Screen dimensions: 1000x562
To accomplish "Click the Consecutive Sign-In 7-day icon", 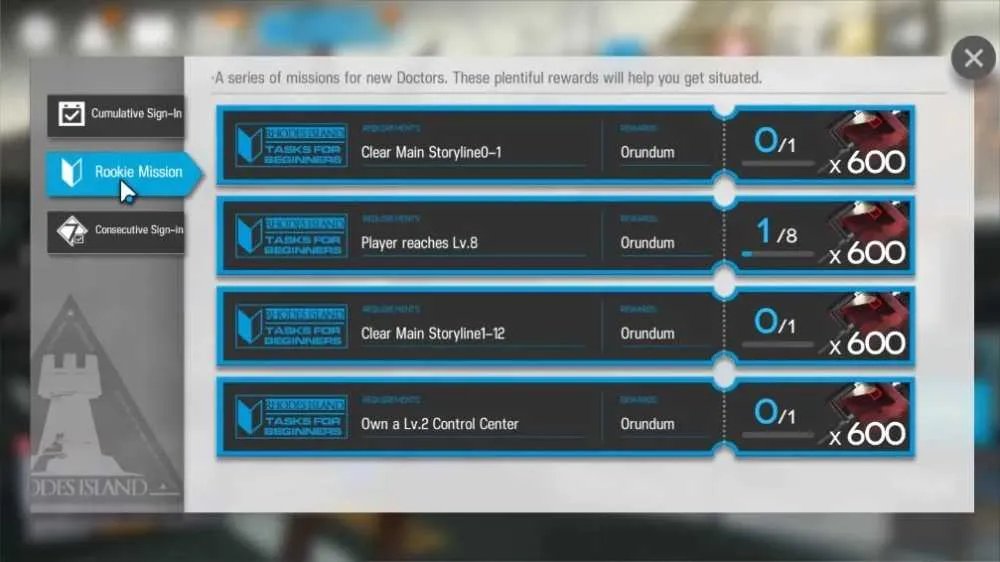I will 71,230.
